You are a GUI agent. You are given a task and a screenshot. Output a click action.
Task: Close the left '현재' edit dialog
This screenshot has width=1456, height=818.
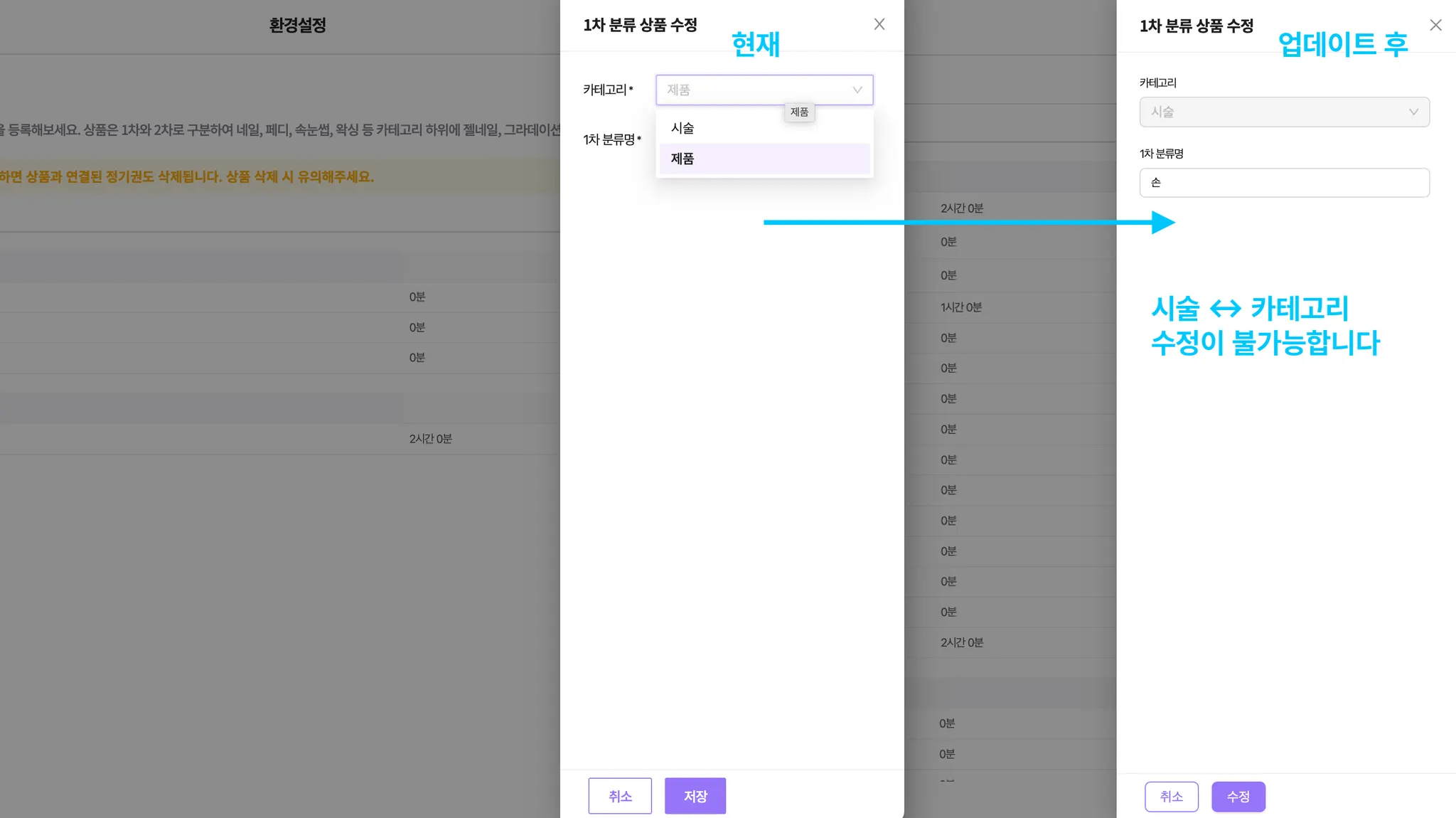coord(879,24)
